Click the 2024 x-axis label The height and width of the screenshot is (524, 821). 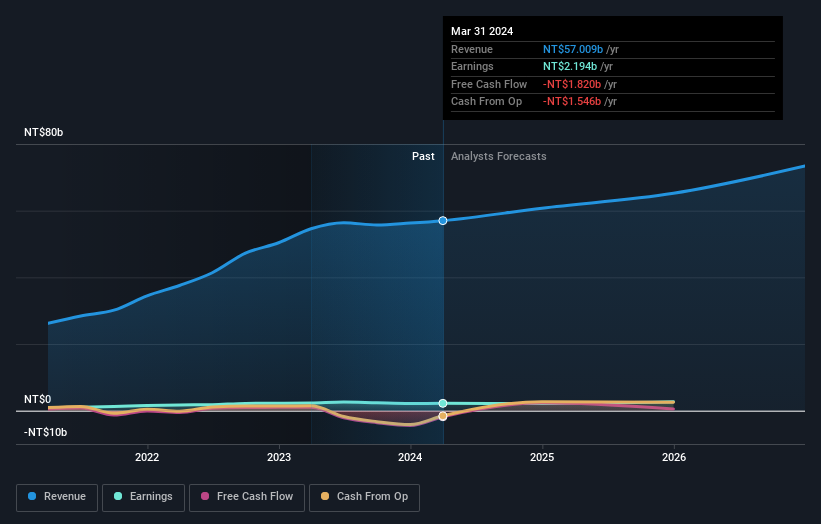(410, 457)
